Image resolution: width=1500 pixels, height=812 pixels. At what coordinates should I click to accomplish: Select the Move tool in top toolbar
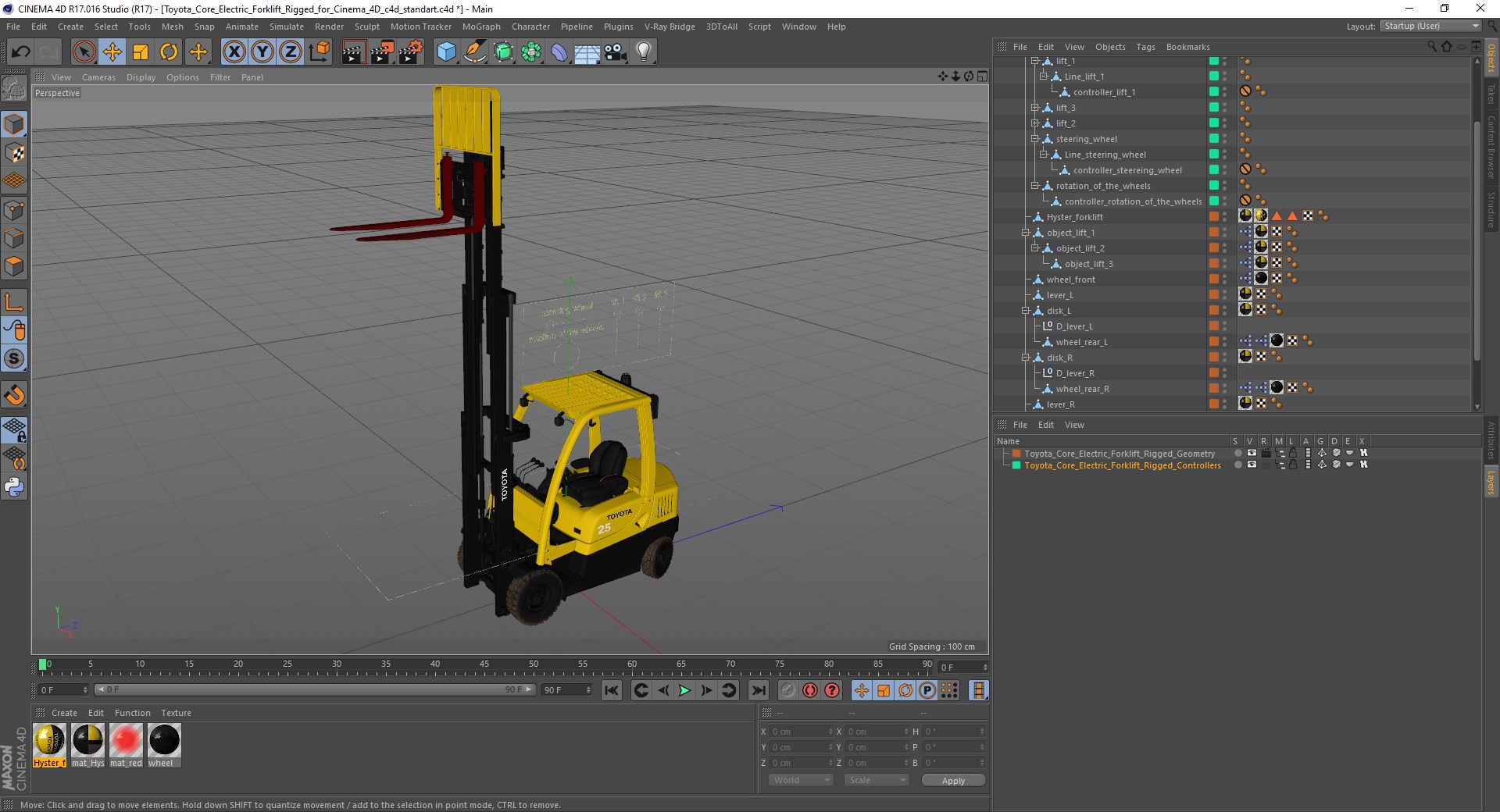112,52
